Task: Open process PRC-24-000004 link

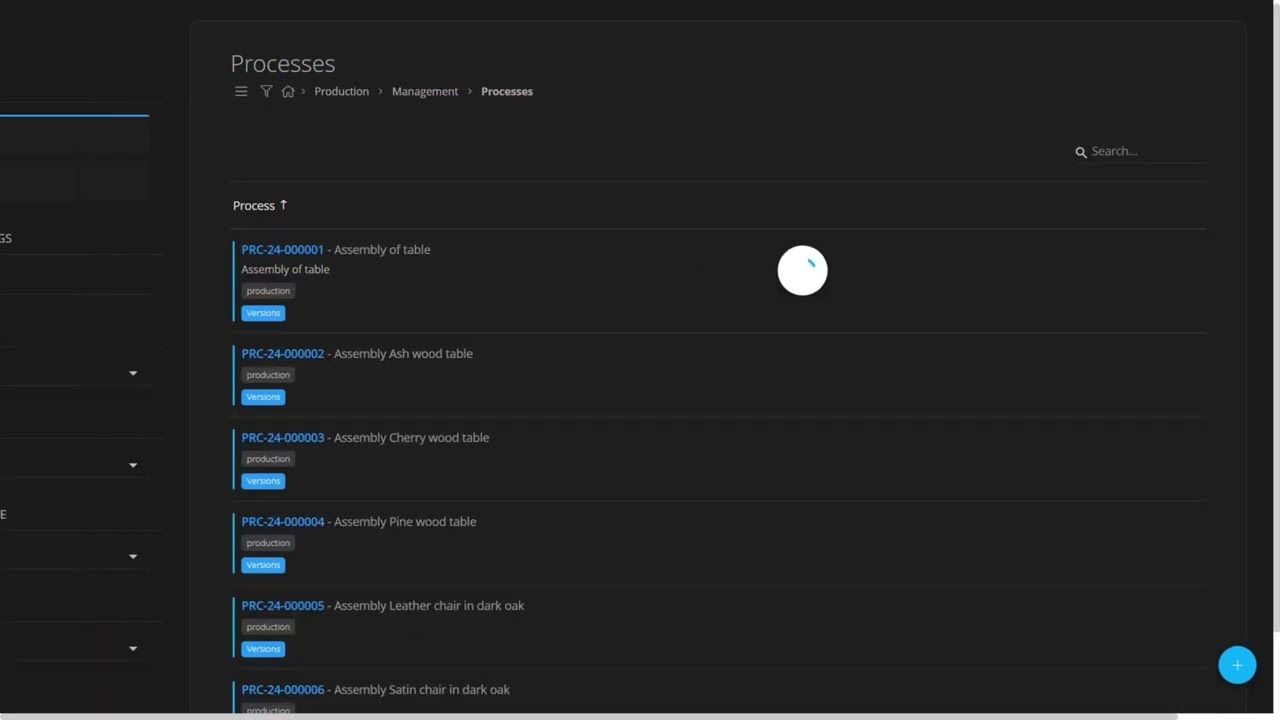Action: click(x=283, y=521)
